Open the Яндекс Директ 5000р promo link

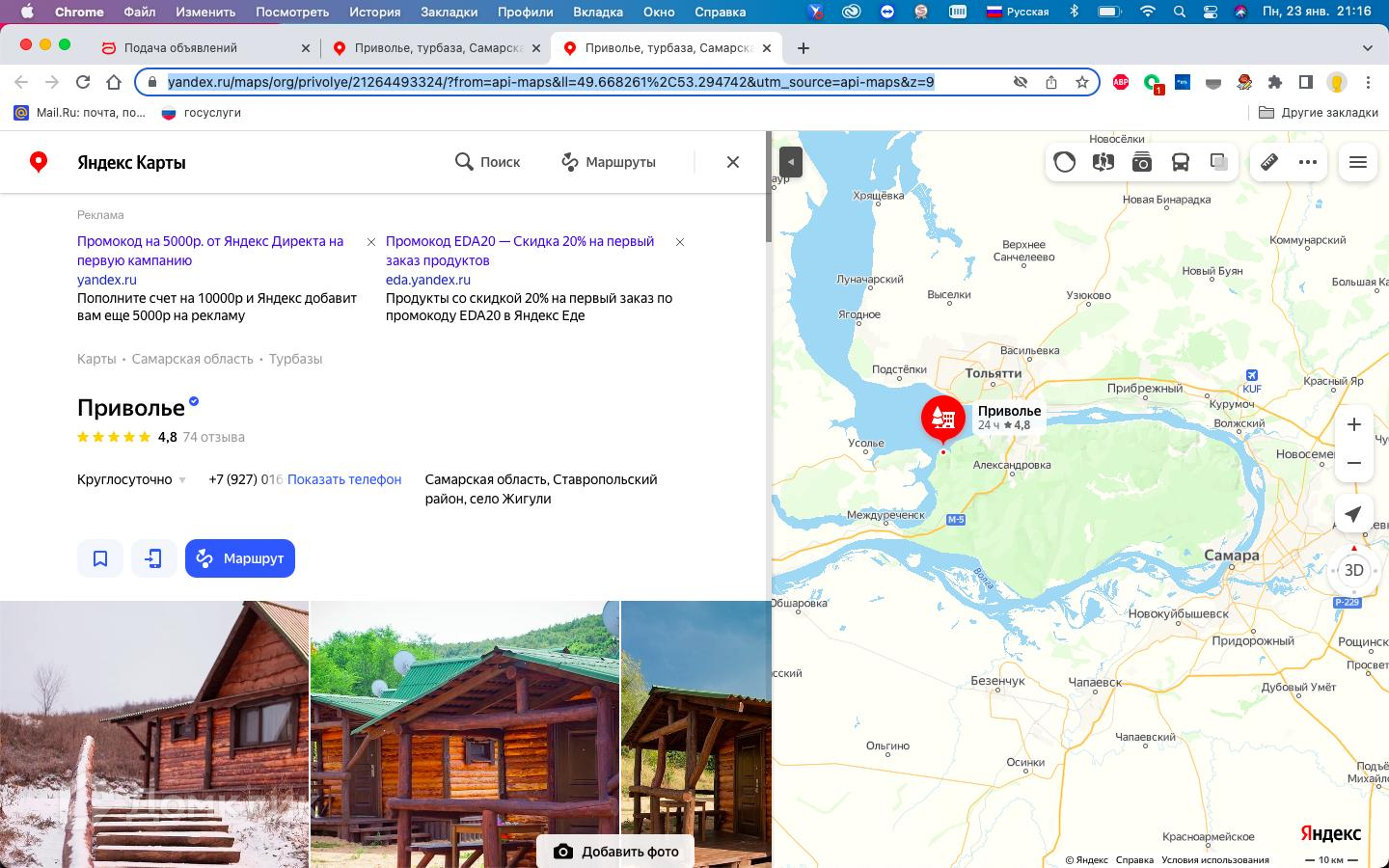(x=210, y=251)
